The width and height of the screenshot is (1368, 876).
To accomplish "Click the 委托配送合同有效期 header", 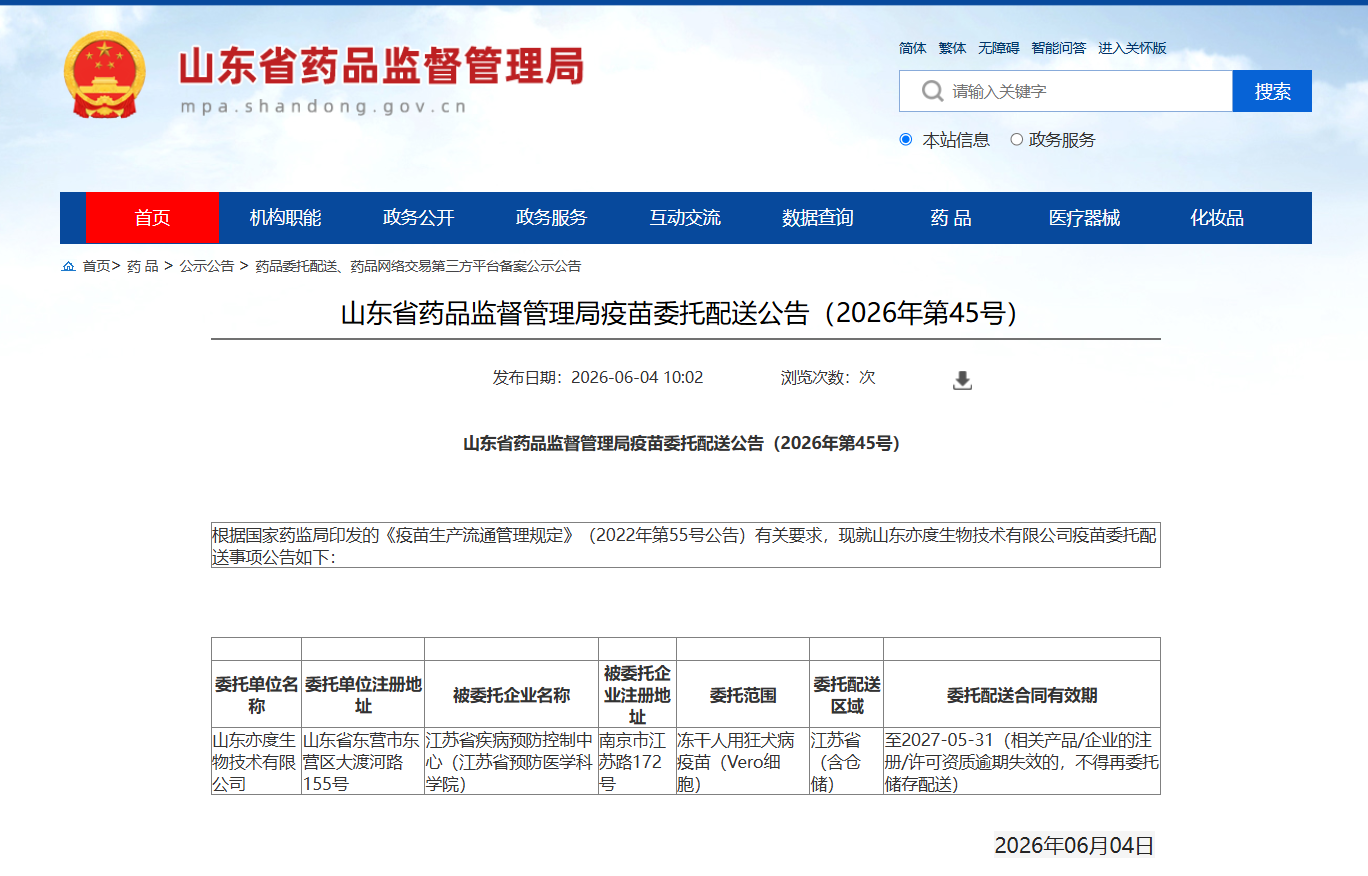I will (x=1022, y=695).
